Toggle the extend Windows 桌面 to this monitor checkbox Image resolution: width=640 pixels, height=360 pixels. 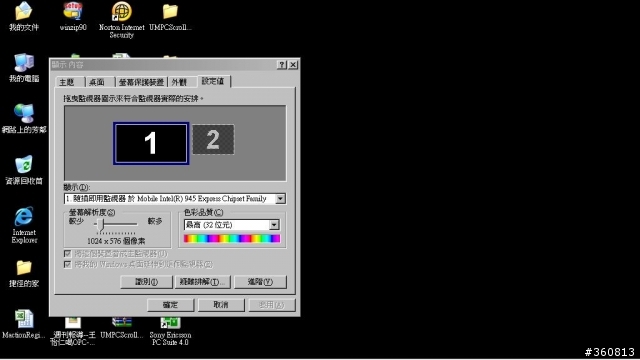pyautogui.click(x=67, y=264)
